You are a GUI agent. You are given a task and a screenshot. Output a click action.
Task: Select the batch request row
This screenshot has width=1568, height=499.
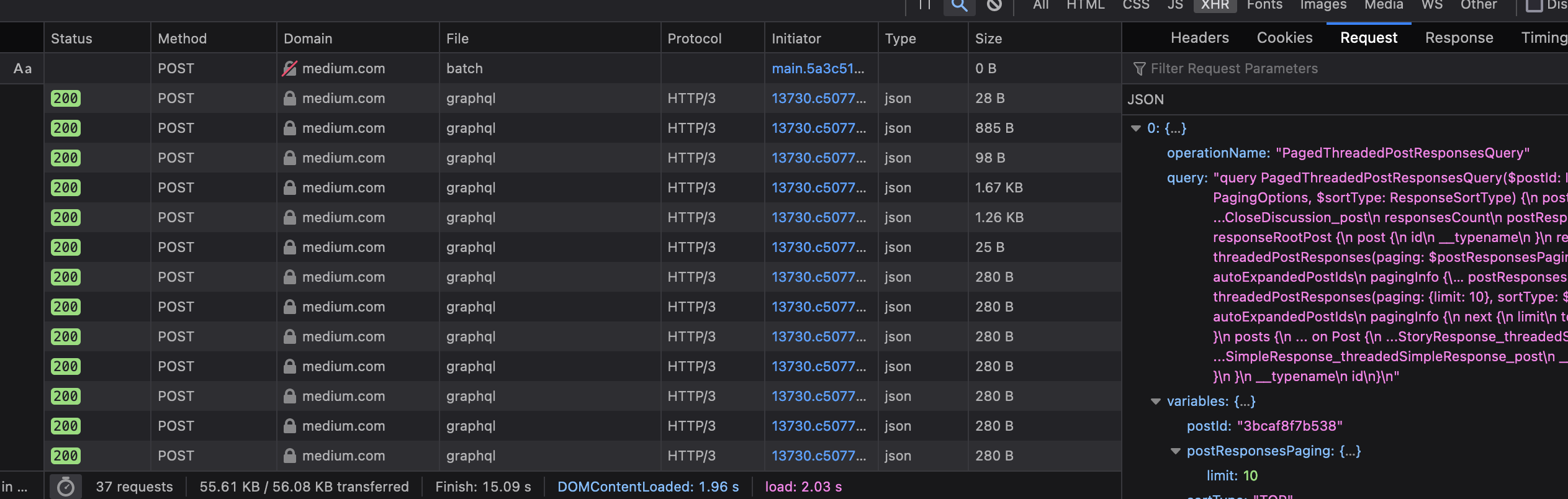pos(582,68)
